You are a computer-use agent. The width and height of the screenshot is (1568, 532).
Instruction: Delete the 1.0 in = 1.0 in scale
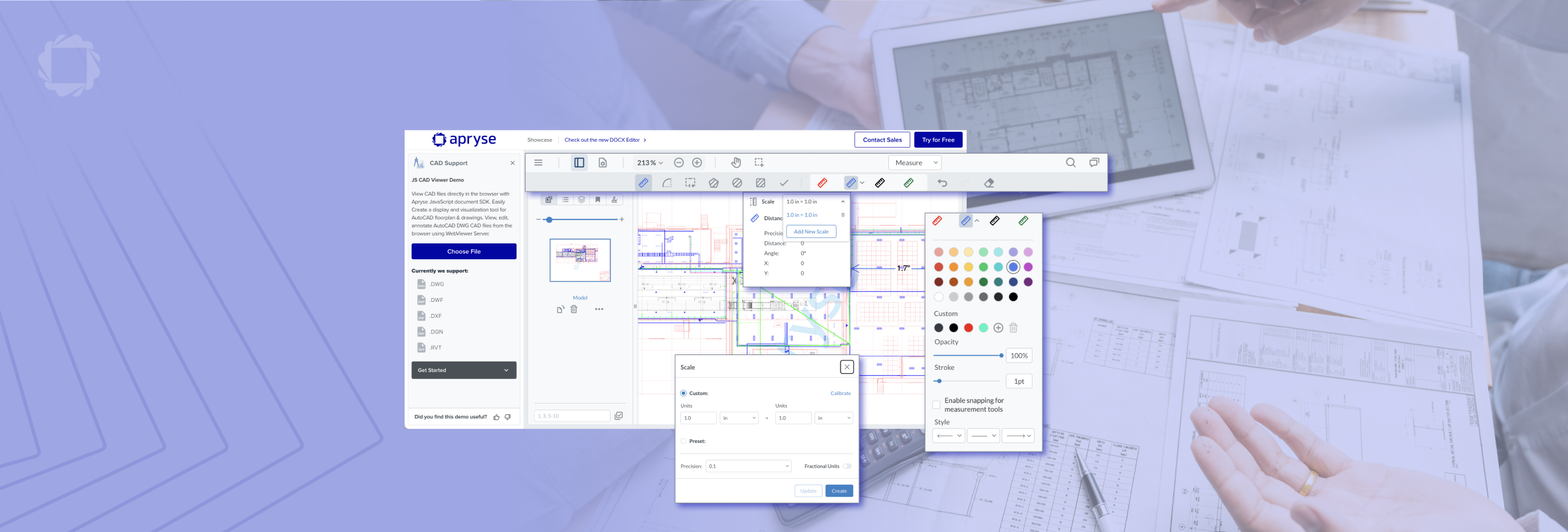point(842,215)
